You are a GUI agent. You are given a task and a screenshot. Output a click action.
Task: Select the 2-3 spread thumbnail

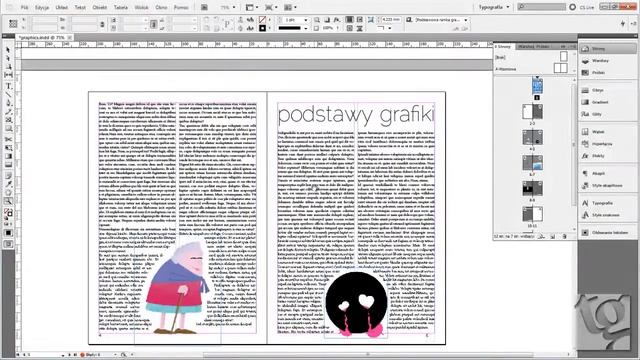coord(532,111)
